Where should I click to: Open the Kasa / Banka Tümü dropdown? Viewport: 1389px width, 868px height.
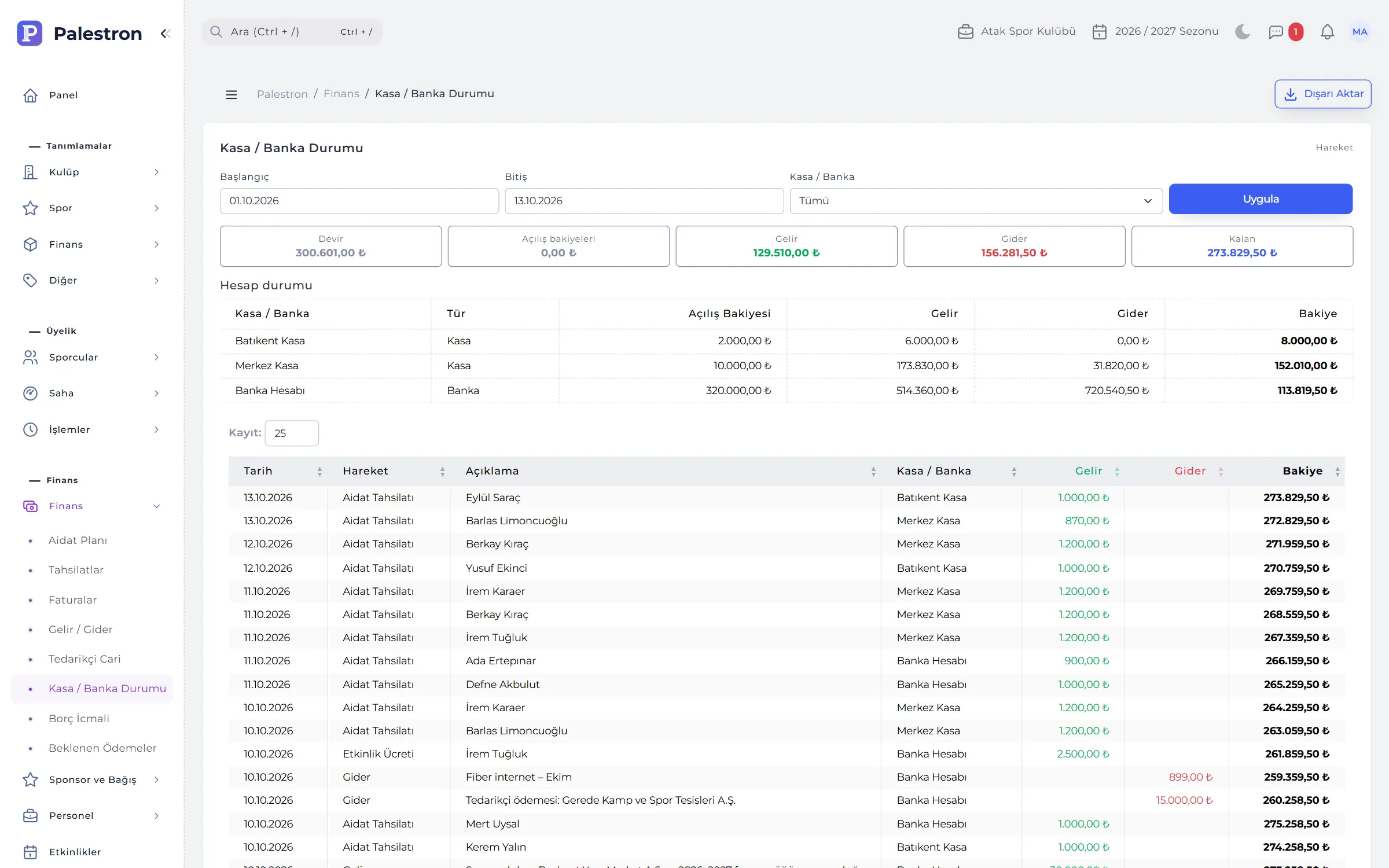pos(976,201)
